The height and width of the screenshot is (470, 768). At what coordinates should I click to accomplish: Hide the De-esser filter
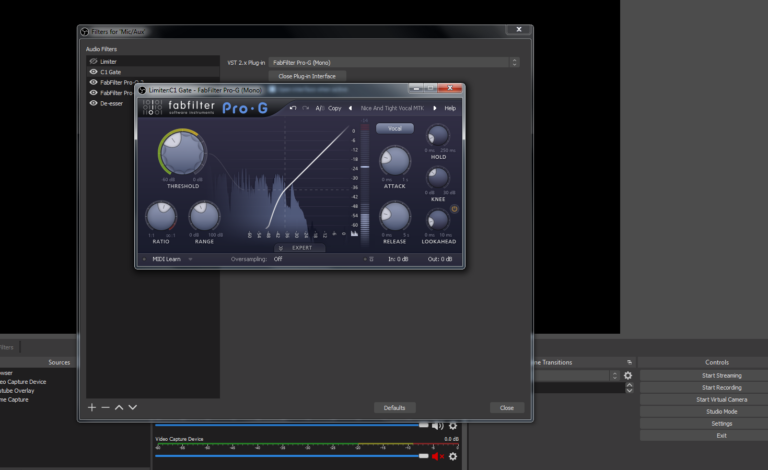pos(94,103)
